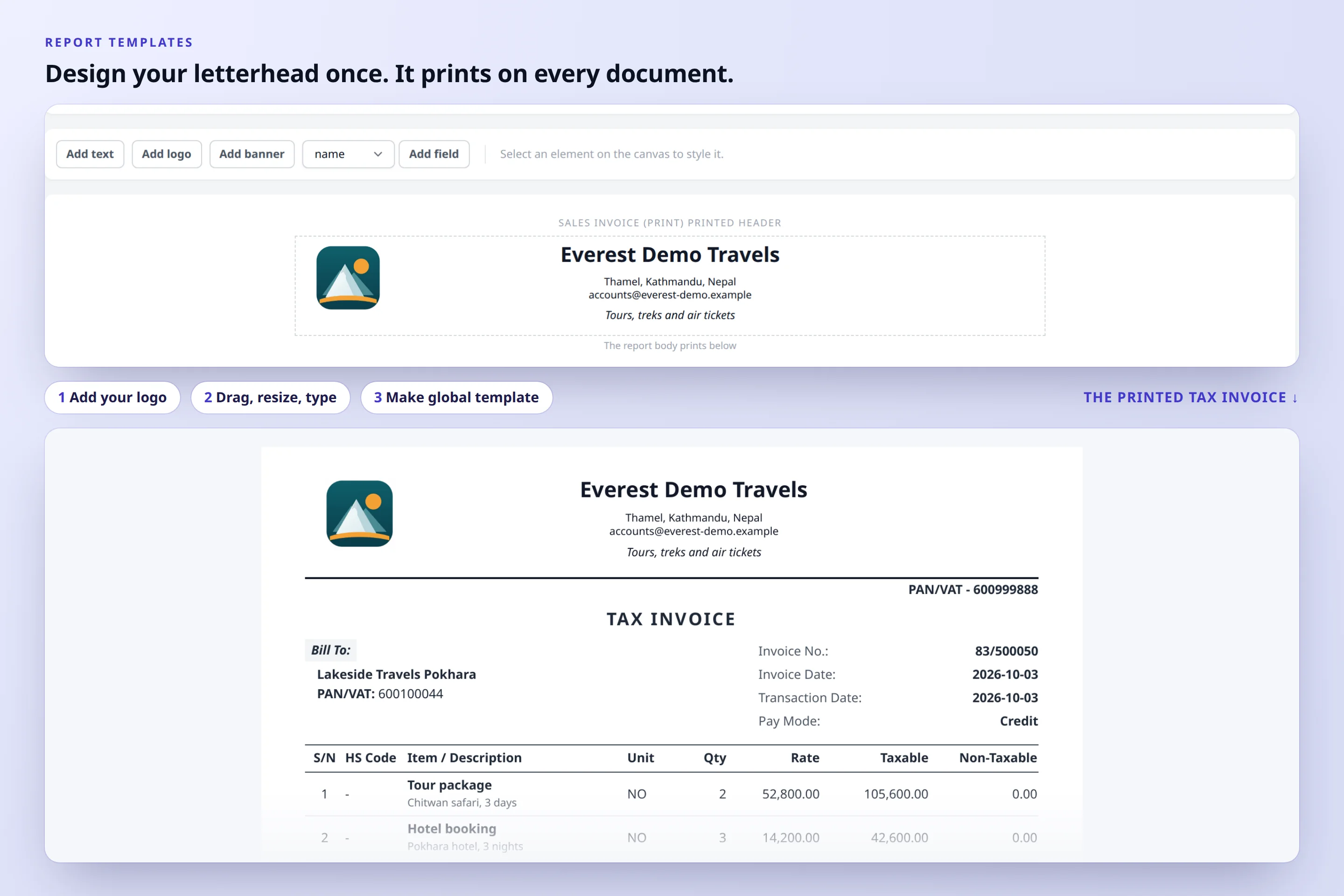Screen dimensions: 1344x896
Task: Click Everest Demo Travels on printed invoice
Action: click(694, 490)
